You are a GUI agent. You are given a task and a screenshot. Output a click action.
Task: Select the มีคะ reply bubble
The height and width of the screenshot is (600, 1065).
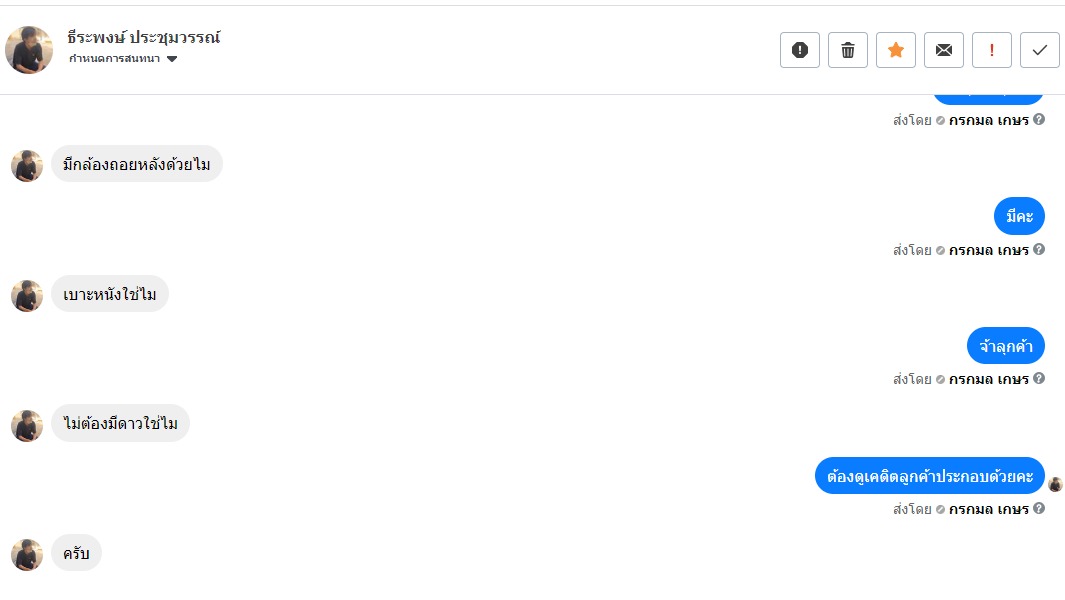pyautogui.click(x=1019, y=217)
